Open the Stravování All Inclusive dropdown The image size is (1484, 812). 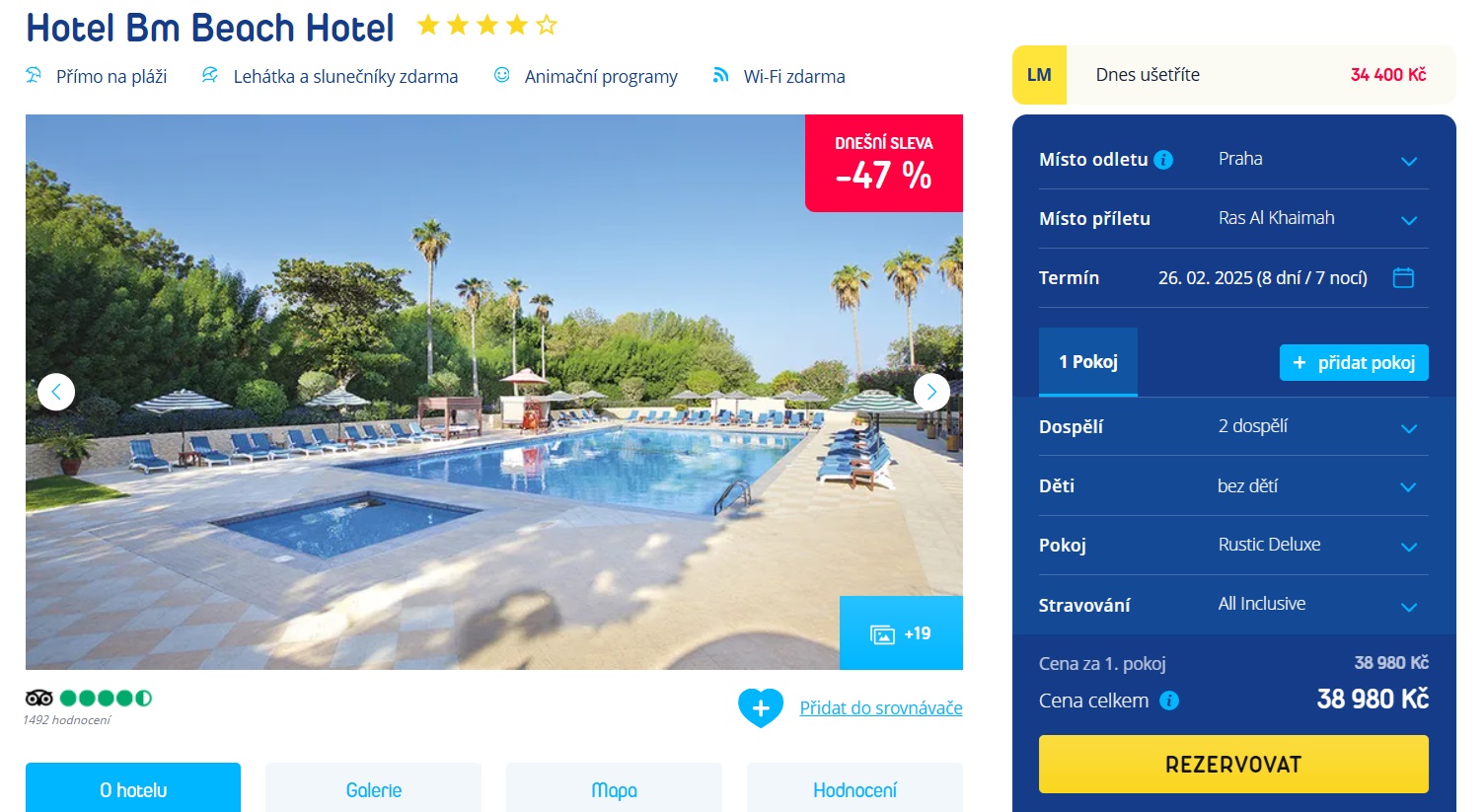[1233, 604]
